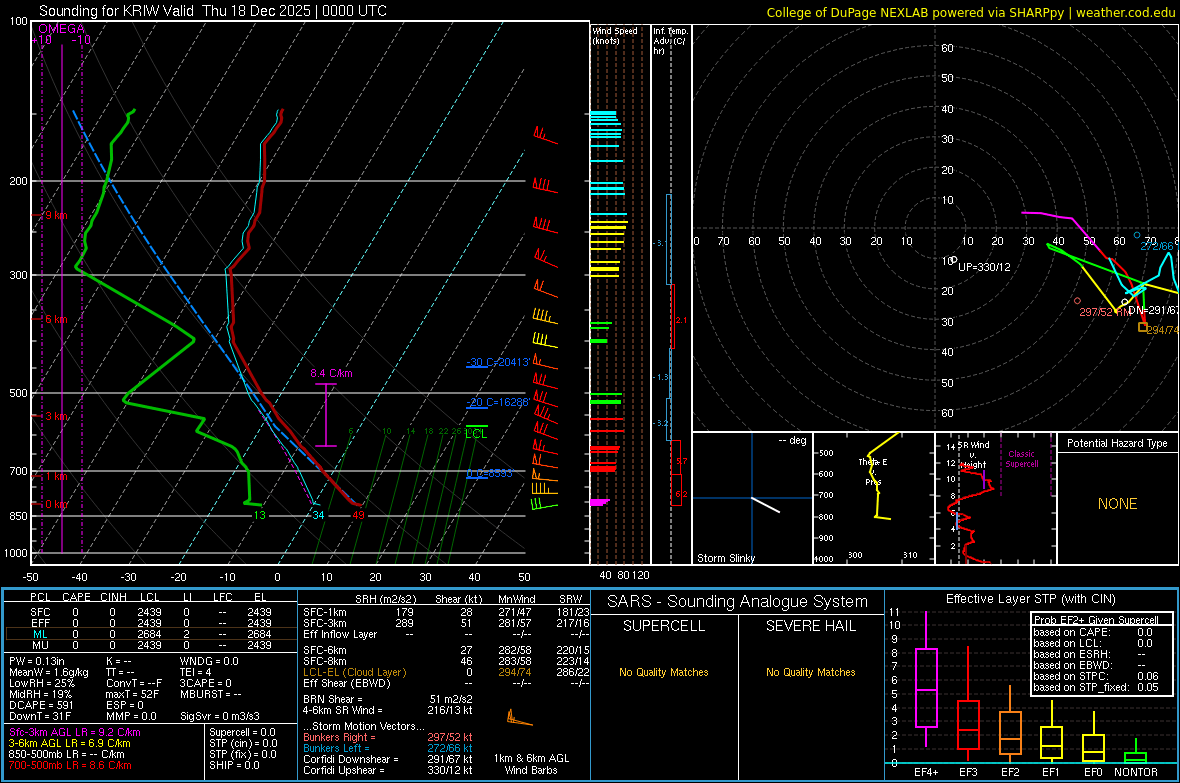The height and width of the screenshot is (783, 1180).
Task: Click the 'Corfidi Upshear = 330/12 kt' line
Action: click(388, 770)
